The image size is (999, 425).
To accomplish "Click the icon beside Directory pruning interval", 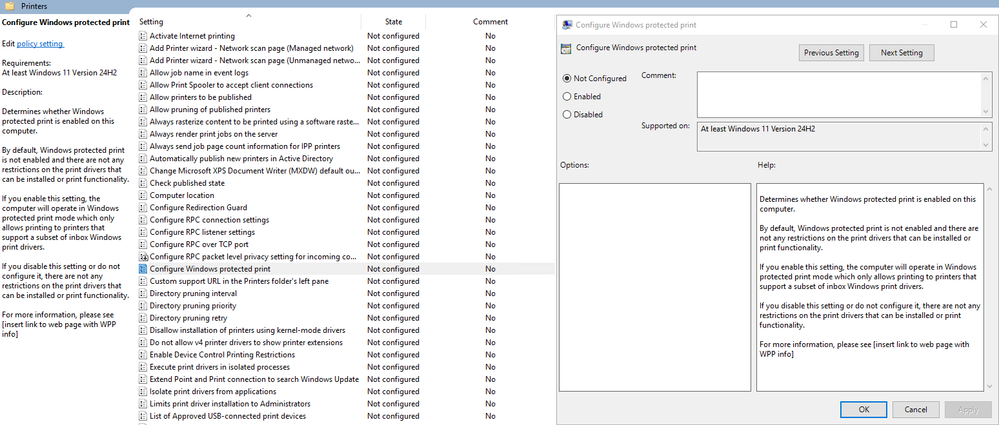I will 143,294.
